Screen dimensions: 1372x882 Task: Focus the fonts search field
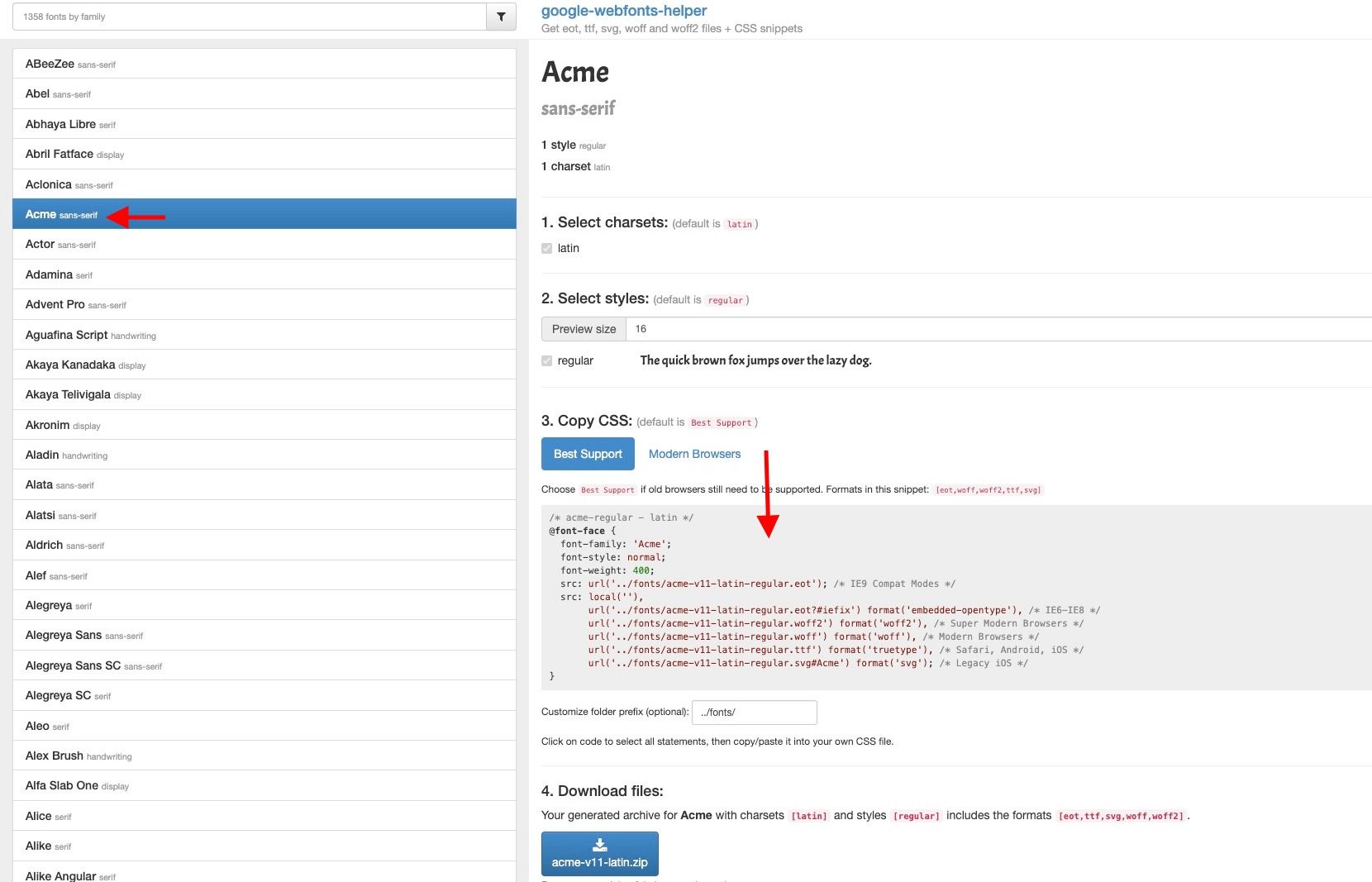point(250,17)
